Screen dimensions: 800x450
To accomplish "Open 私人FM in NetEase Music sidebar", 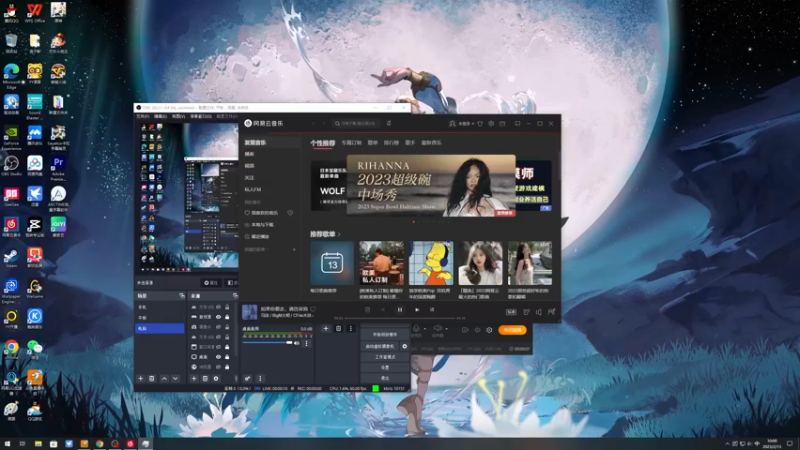I will [253, 189].
